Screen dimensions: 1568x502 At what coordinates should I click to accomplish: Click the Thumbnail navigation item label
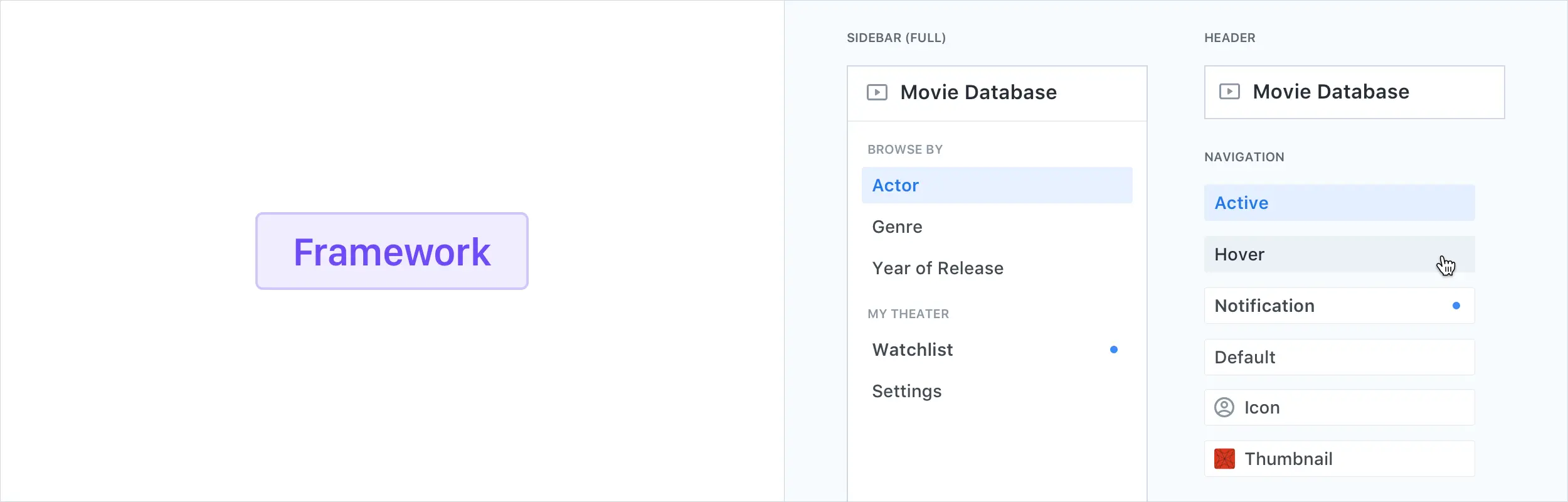click(x=1288, y=459)
